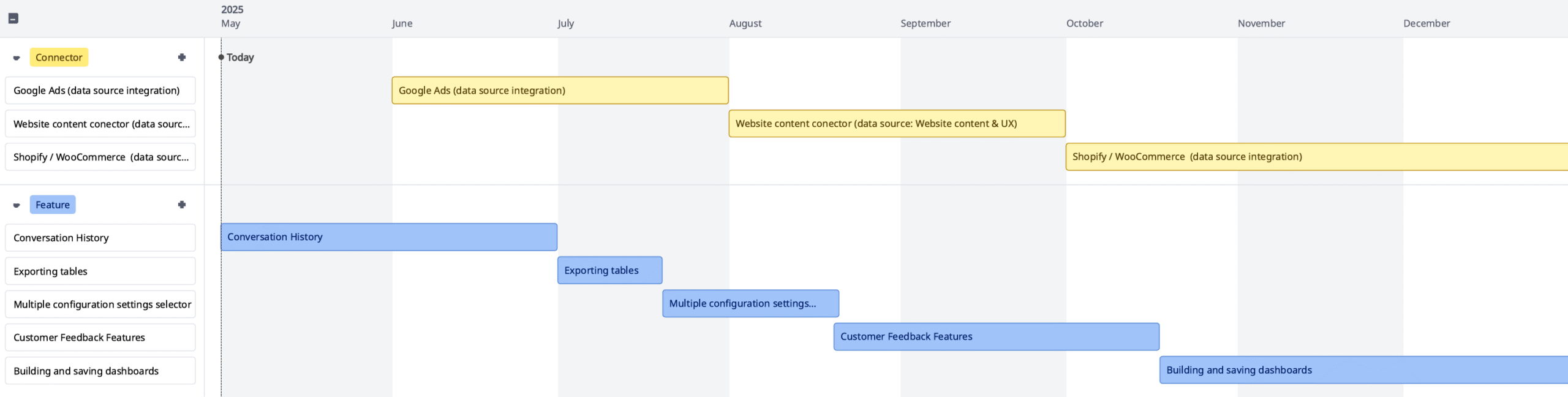Click Building and saving dashboards timeline bar
This screenshot has width=1568, height=397.
pos(1363,370)
